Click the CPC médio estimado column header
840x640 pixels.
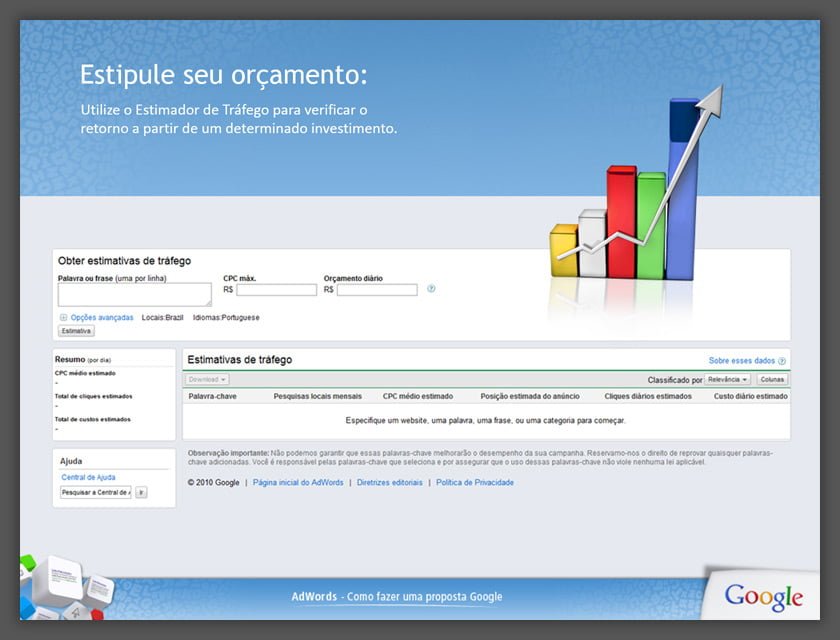[x=418, y=396]
